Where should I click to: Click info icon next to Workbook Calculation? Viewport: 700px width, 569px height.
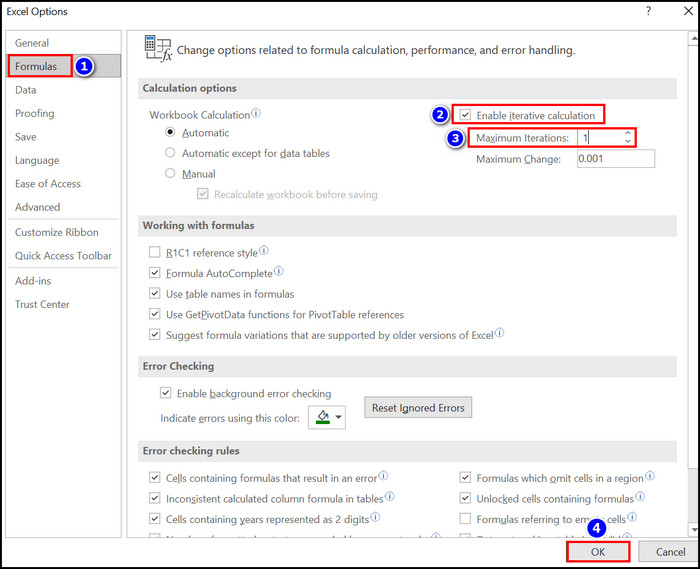256,113
